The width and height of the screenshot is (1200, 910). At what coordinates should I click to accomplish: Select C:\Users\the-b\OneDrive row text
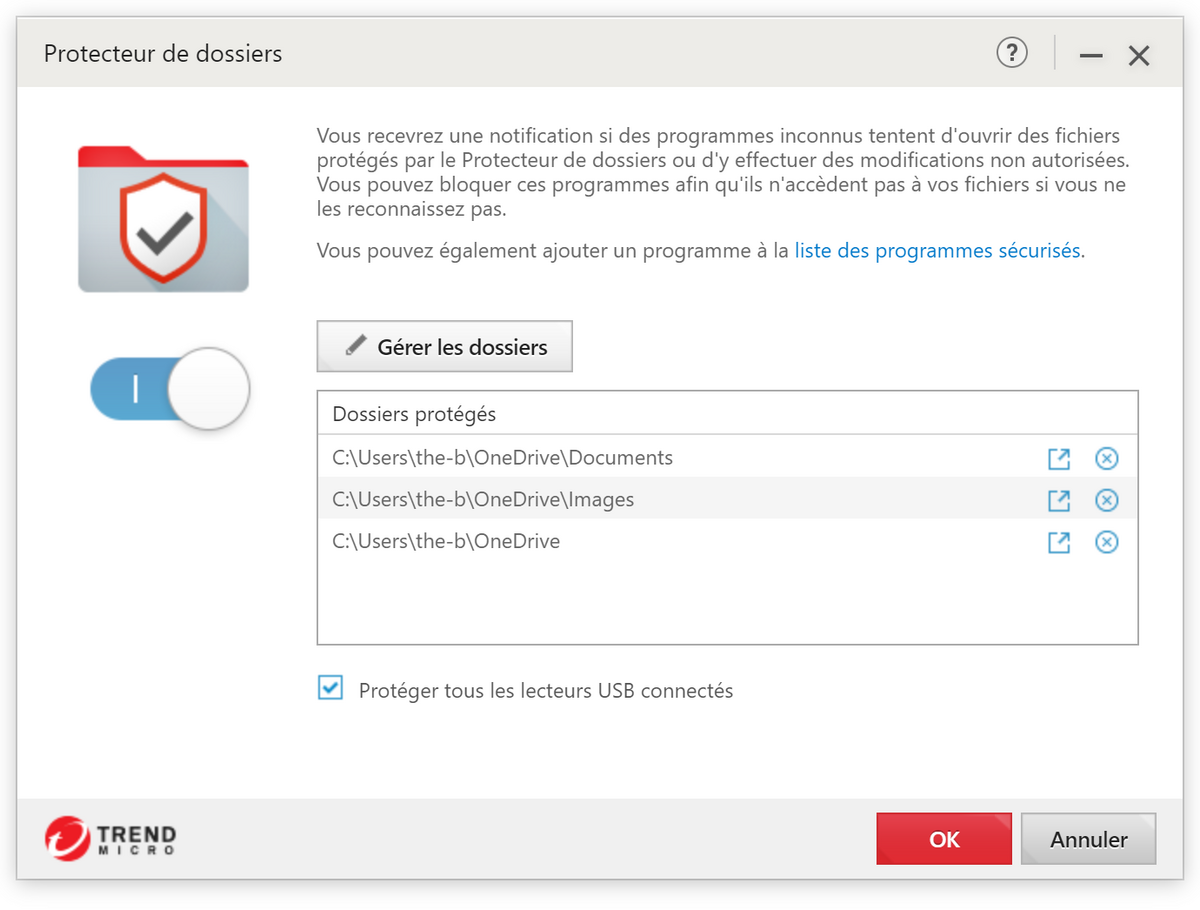446,542
